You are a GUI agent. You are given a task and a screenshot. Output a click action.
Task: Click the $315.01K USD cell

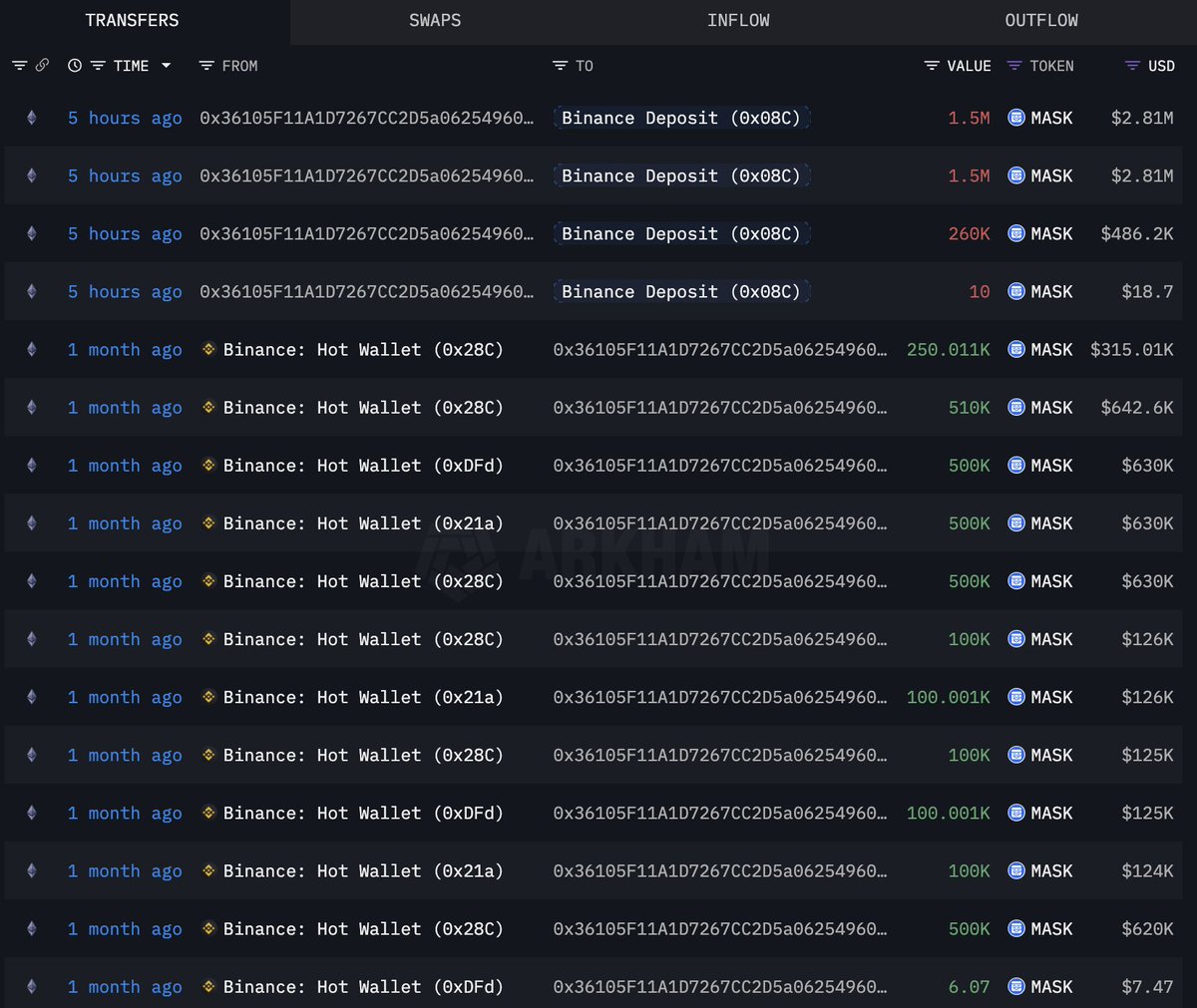1132,349
